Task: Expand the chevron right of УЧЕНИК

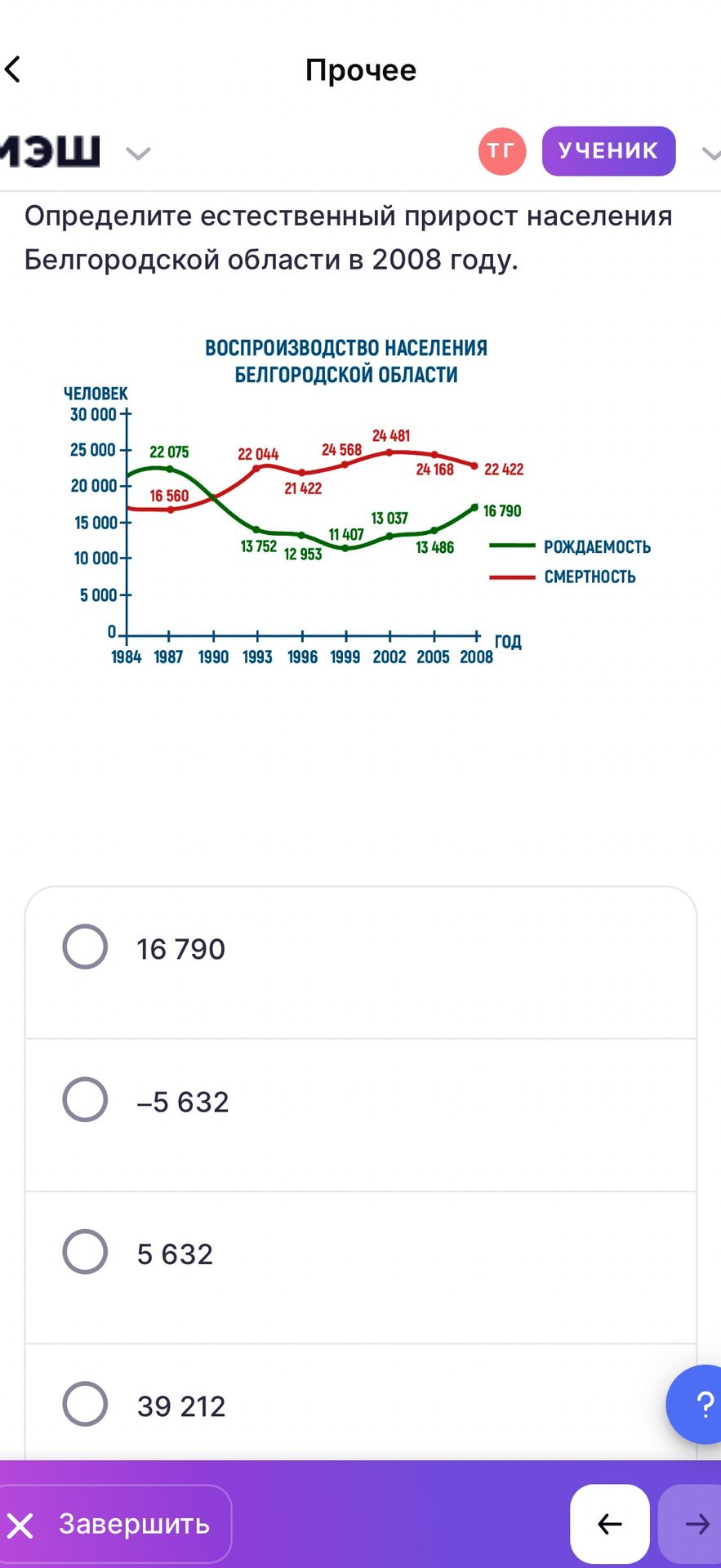Action: coord(711,153)
